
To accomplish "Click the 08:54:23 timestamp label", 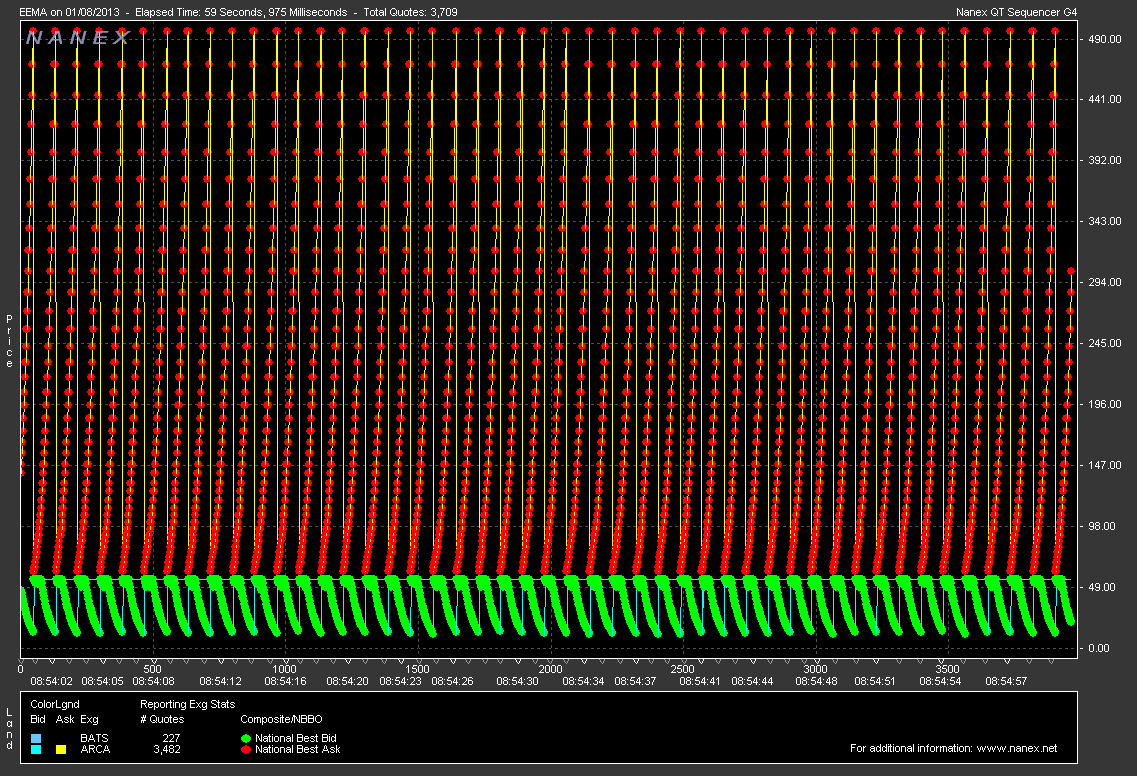I will (x=400, y=681).
